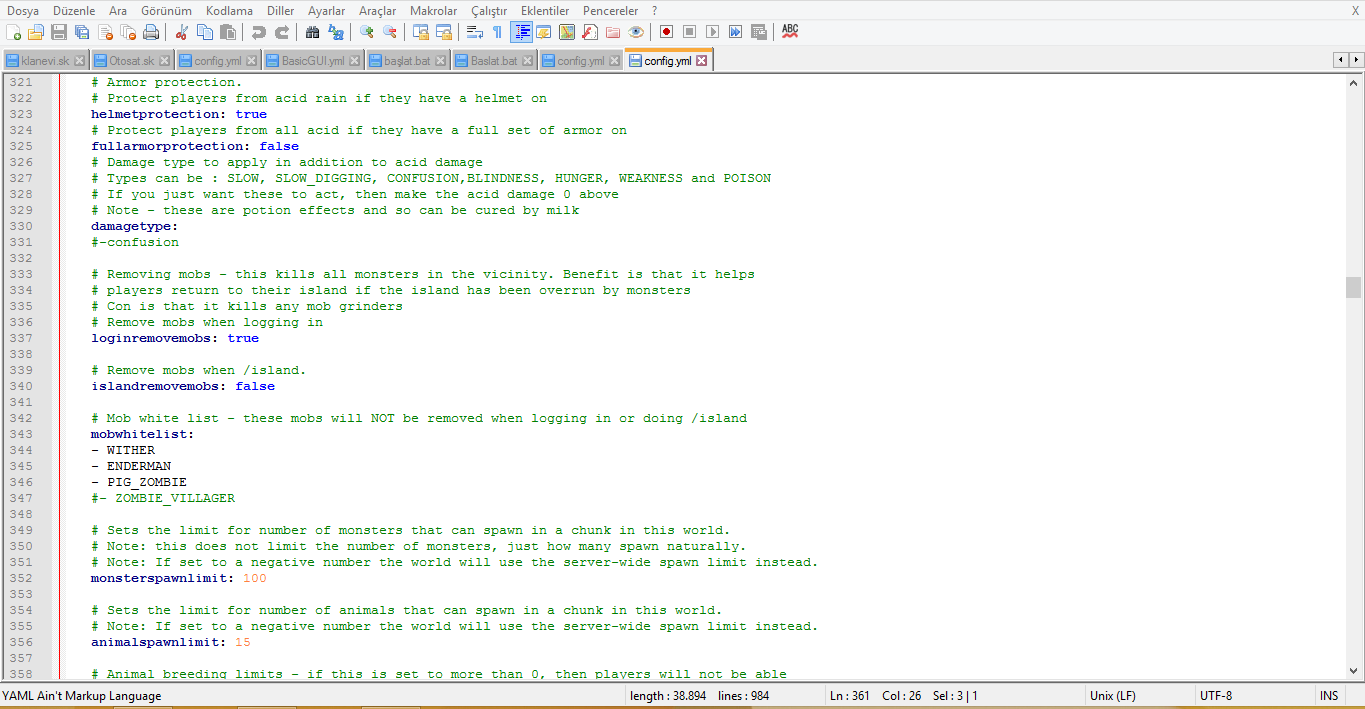Toggle show all characters pilcrow icon
The height and width of the screenshot is (709, 1365).
[x=498, y=32]
